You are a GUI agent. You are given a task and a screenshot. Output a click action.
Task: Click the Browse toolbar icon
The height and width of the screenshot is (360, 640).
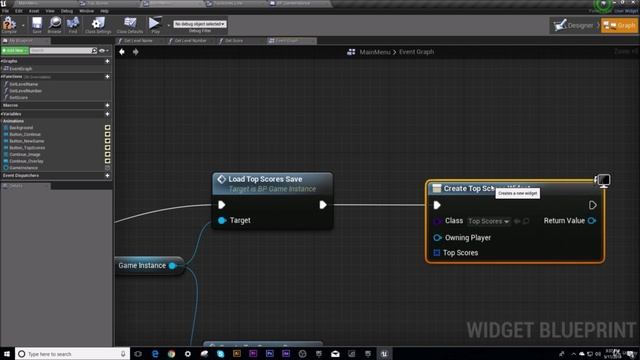pos(54,24)
